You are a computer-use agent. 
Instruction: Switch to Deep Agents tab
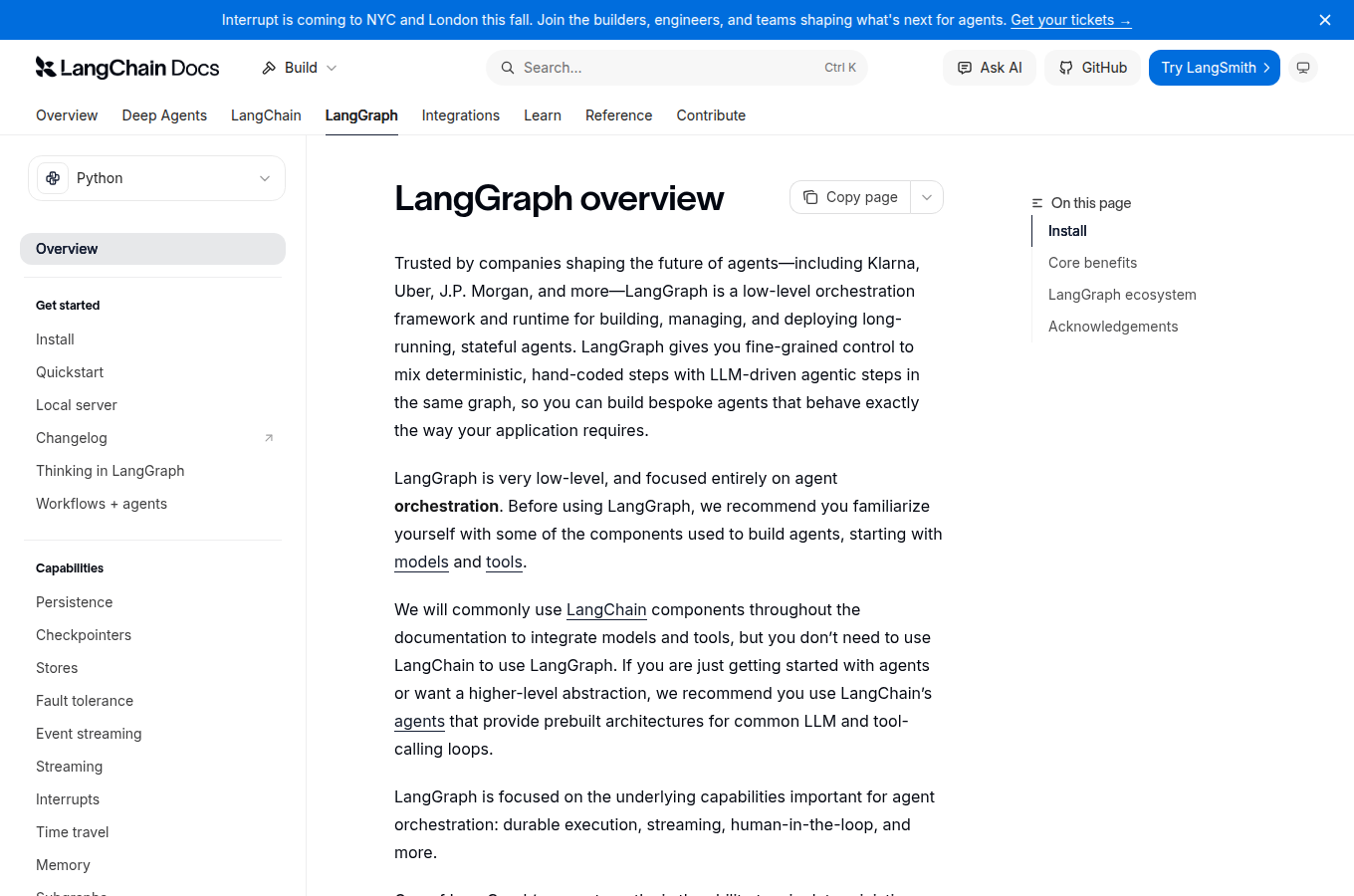[x=164, y=115]
